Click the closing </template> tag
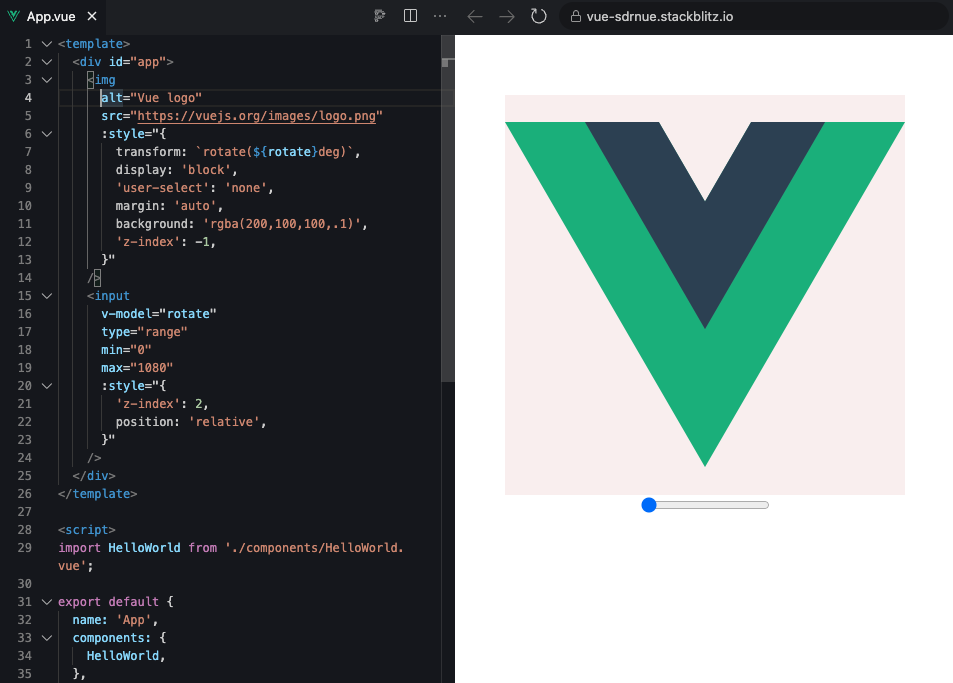This screenshot has height=683, width=953. point(97,494)
